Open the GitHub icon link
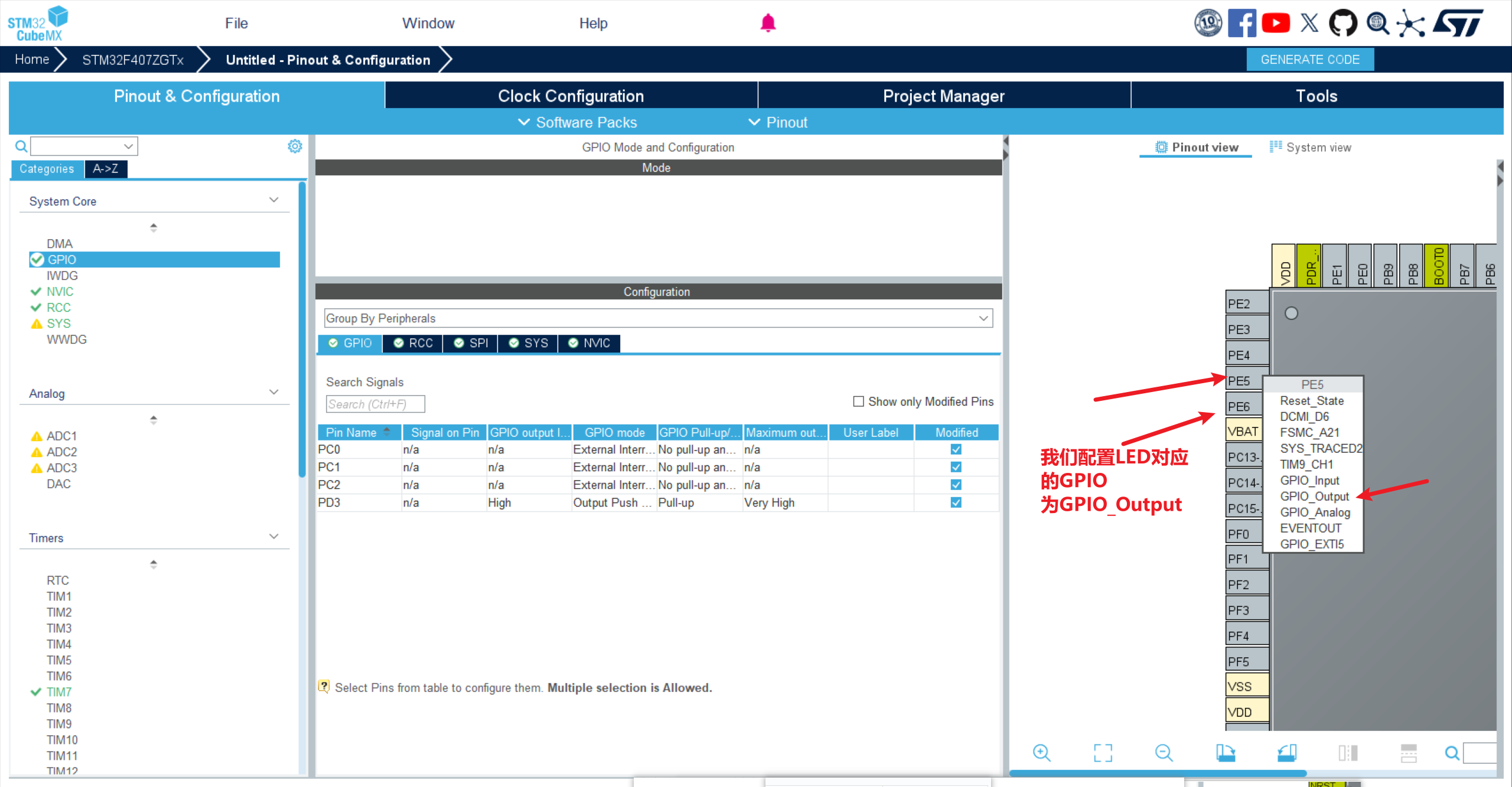Image resolution: width=1512 pixels, height=787 pixels. point(1342,23)
